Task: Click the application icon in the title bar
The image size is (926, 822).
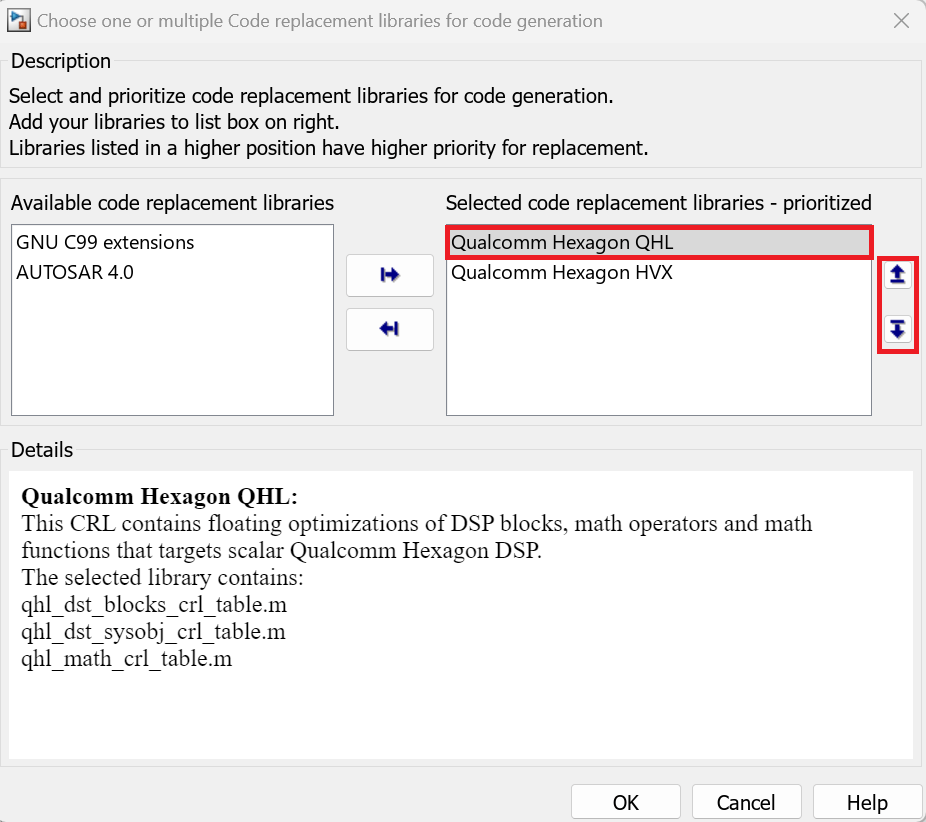Action: (18, 20)
